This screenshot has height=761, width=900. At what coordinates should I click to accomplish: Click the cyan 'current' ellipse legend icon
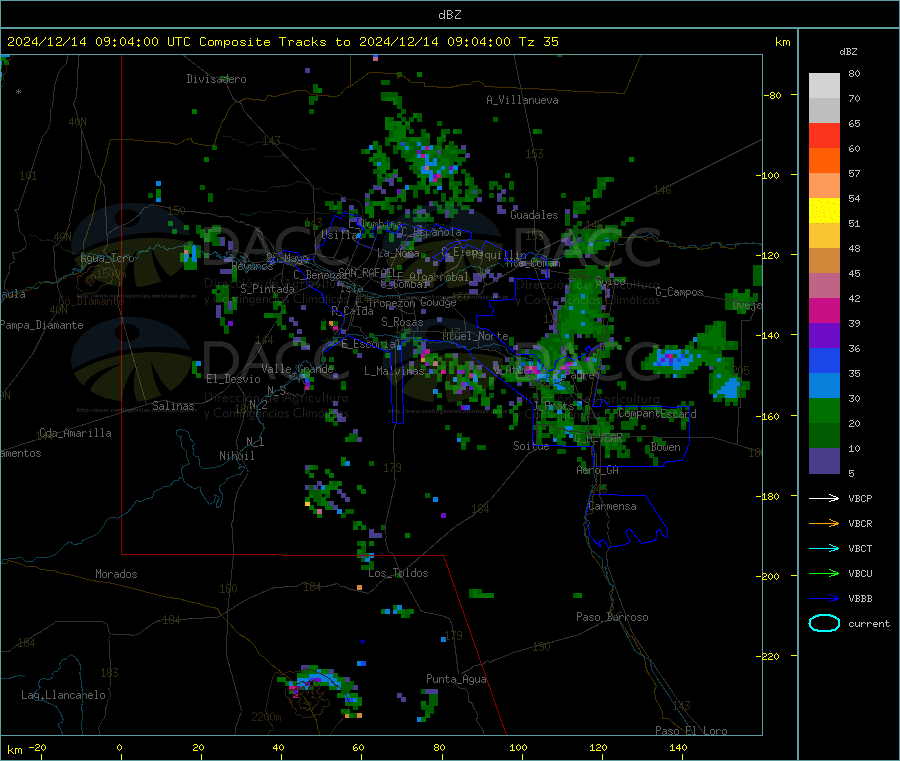click(824, 623)
